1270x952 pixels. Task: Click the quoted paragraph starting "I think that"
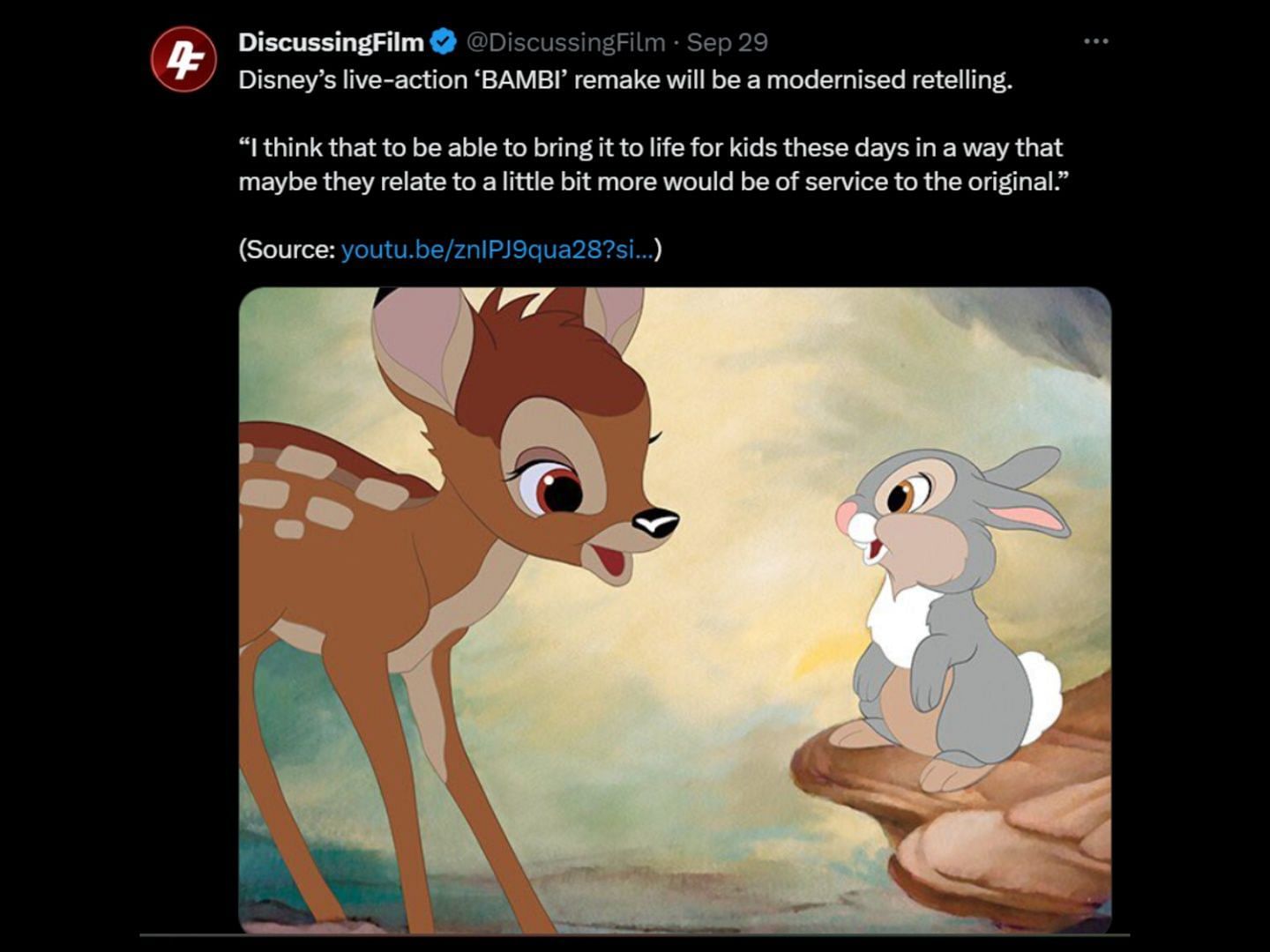point(651,164)
